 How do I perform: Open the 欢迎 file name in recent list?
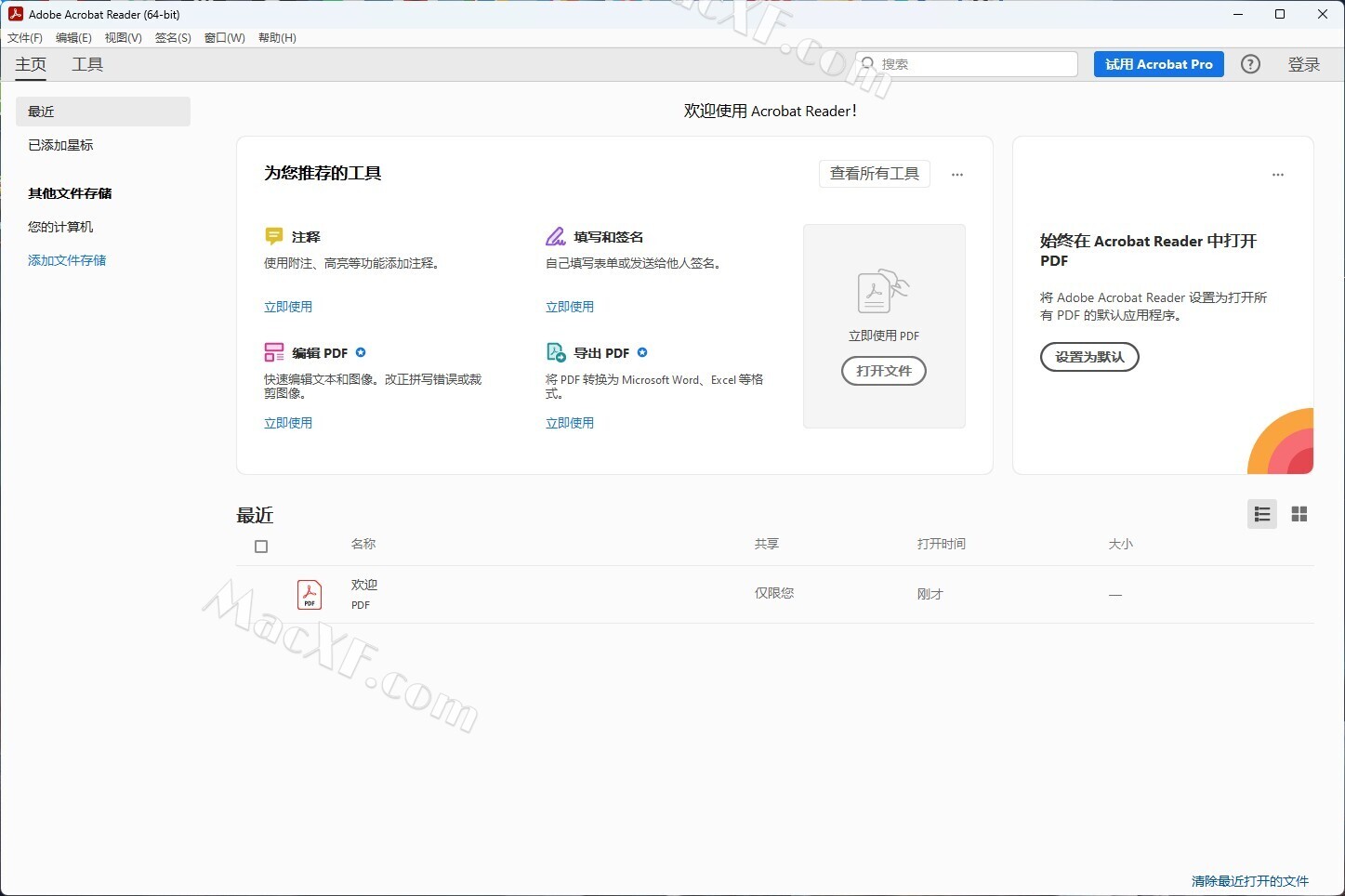[364, 585]
